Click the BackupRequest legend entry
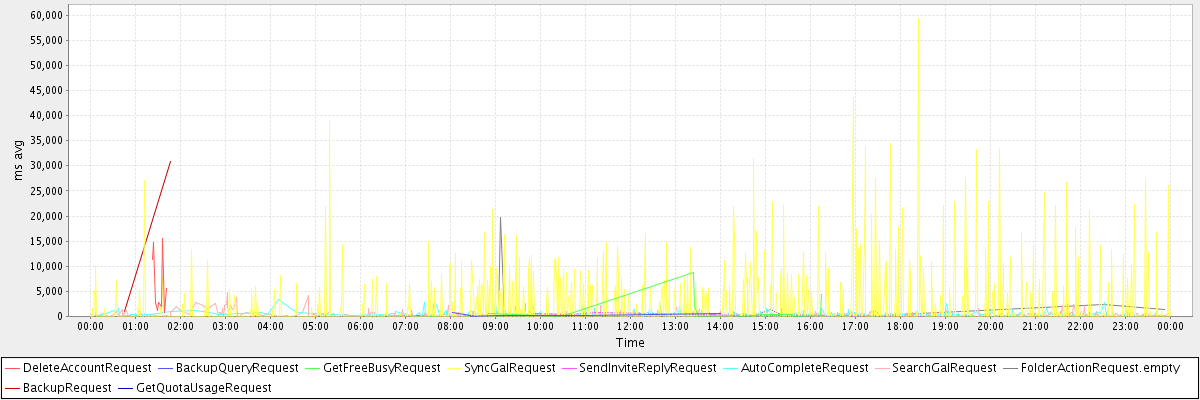 pos(69,387)
